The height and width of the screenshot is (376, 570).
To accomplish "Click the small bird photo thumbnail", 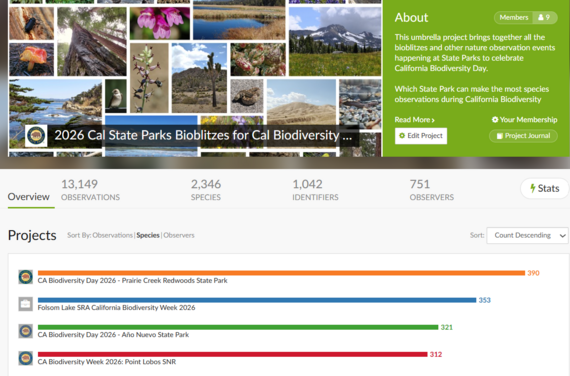I will point(116,96).
